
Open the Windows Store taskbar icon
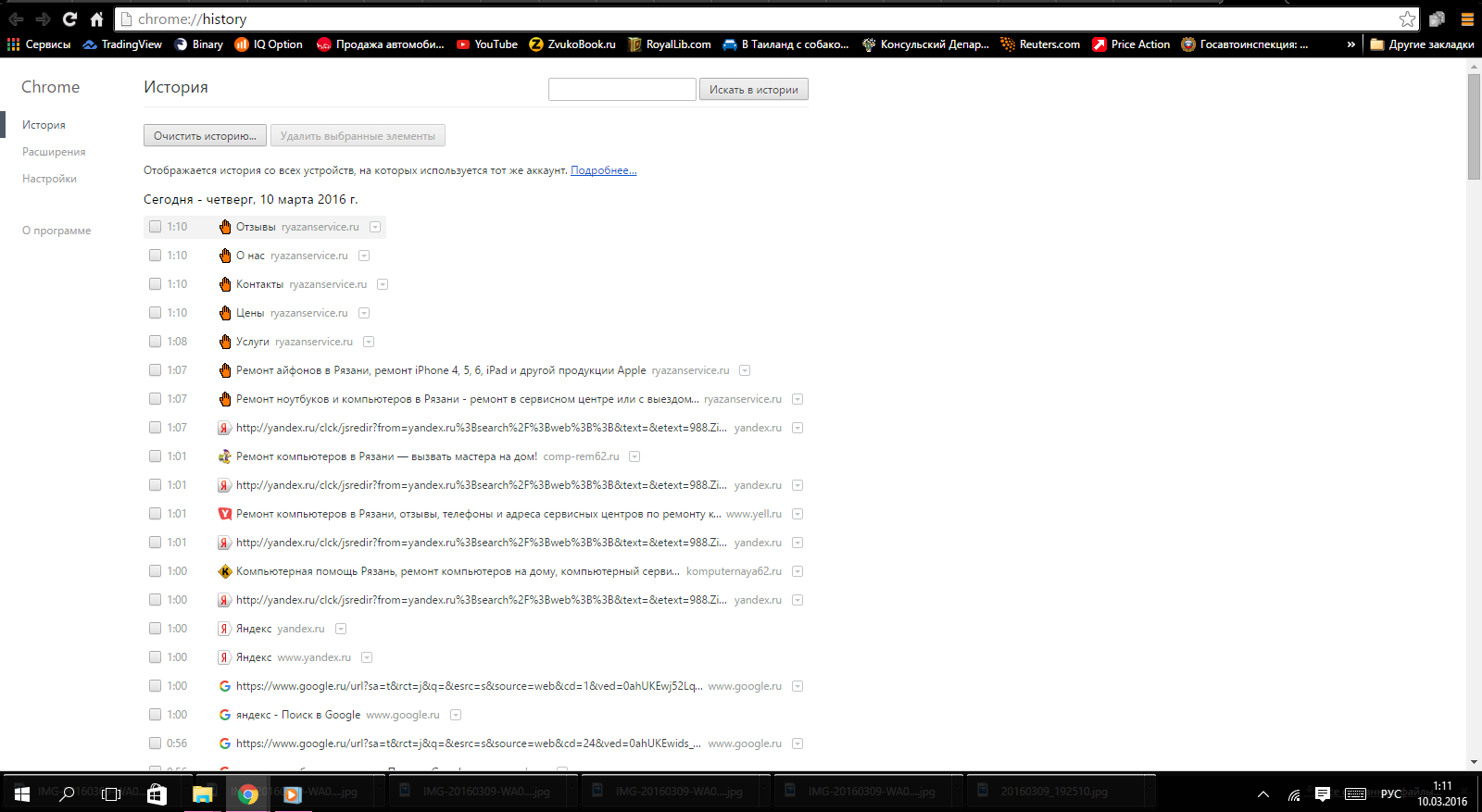(157, 793)
